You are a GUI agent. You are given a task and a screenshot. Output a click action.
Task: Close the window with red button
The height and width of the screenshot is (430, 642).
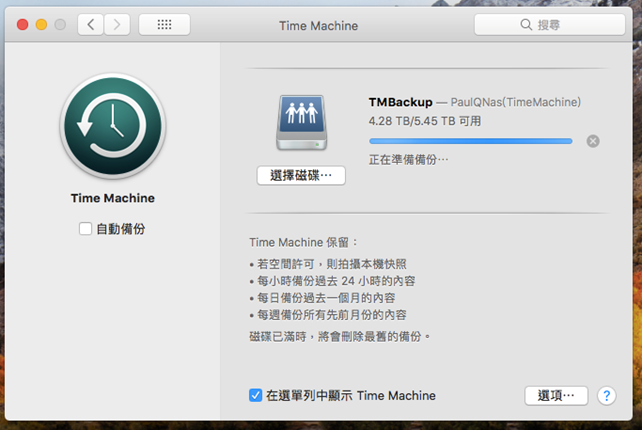23,25
